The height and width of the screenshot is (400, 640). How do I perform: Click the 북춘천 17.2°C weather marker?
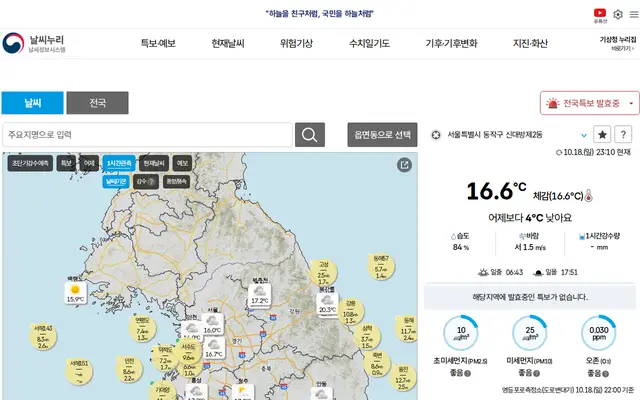point(260,294)
